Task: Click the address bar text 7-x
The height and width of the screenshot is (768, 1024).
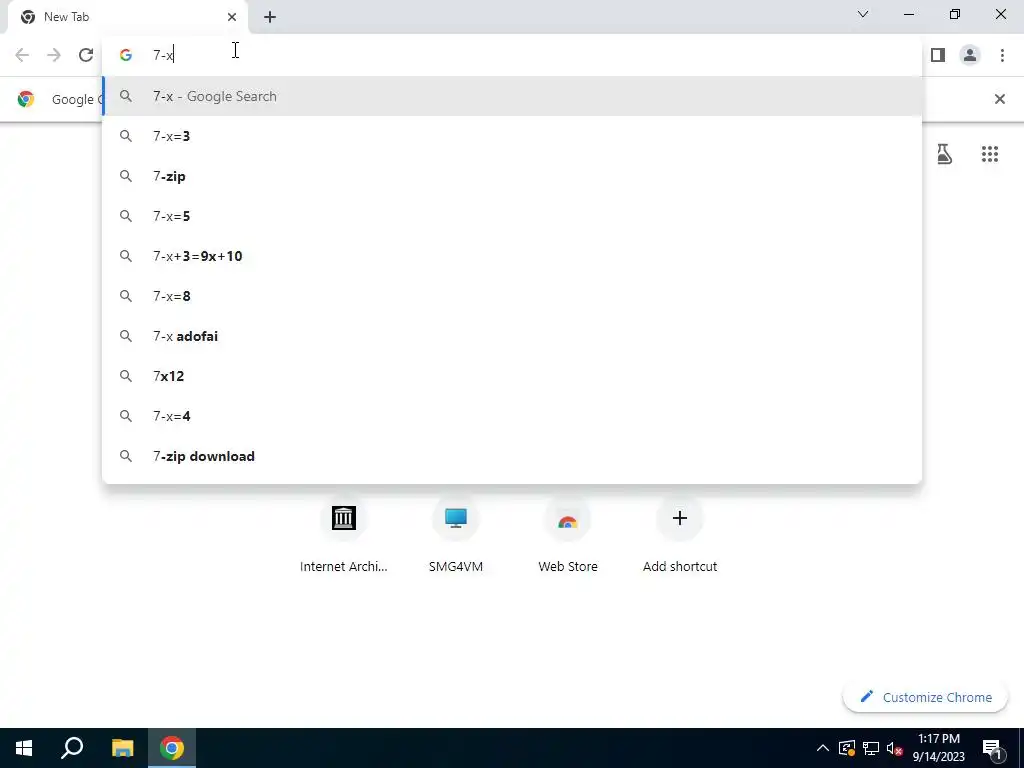Action: [163, 55]
